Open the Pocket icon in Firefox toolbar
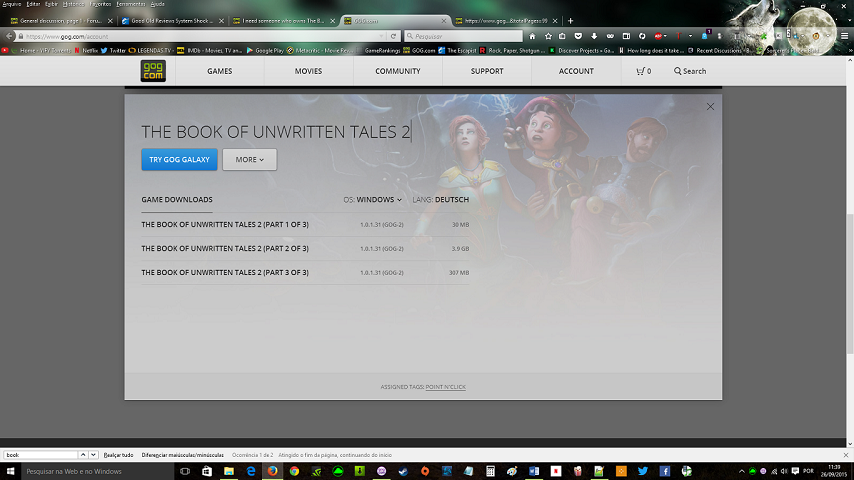854x480 pixels. pyautogui.click(x=578, y=37)
